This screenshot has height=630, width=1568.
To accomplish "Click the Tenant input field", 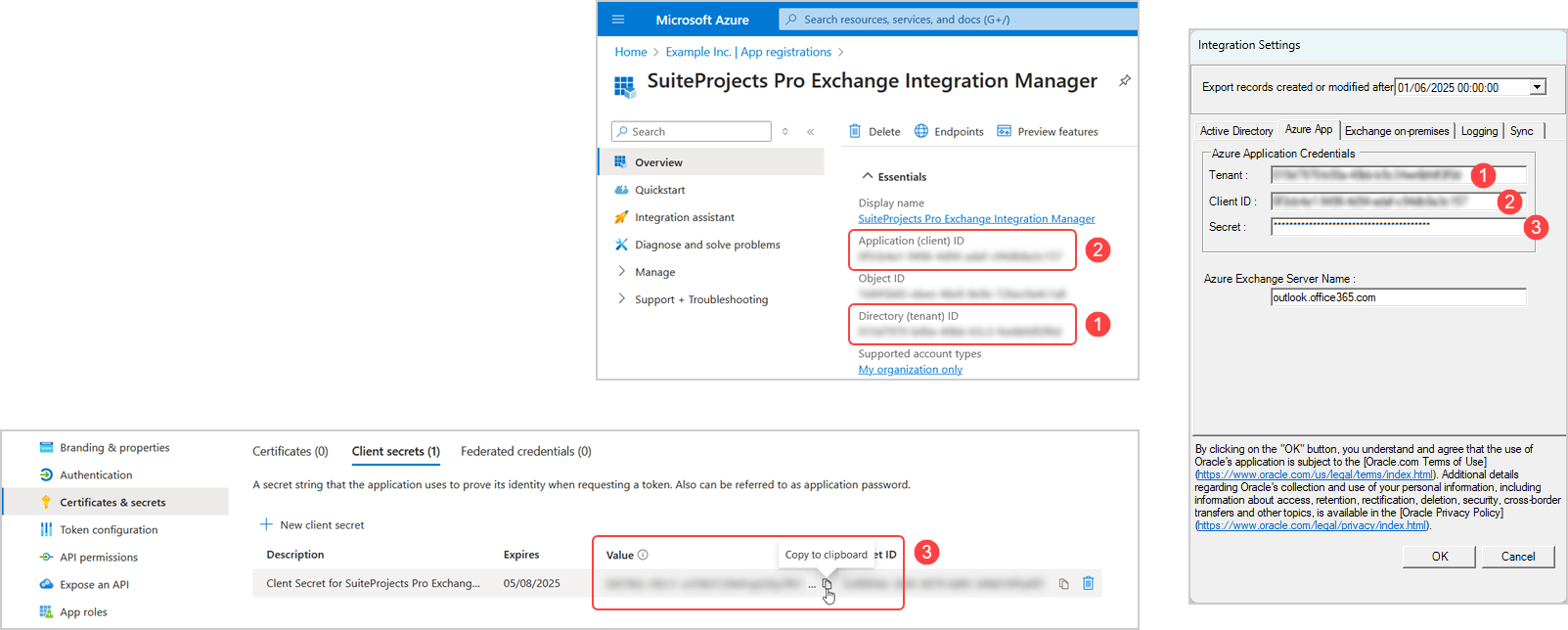I will click(x=1399, y=175).
